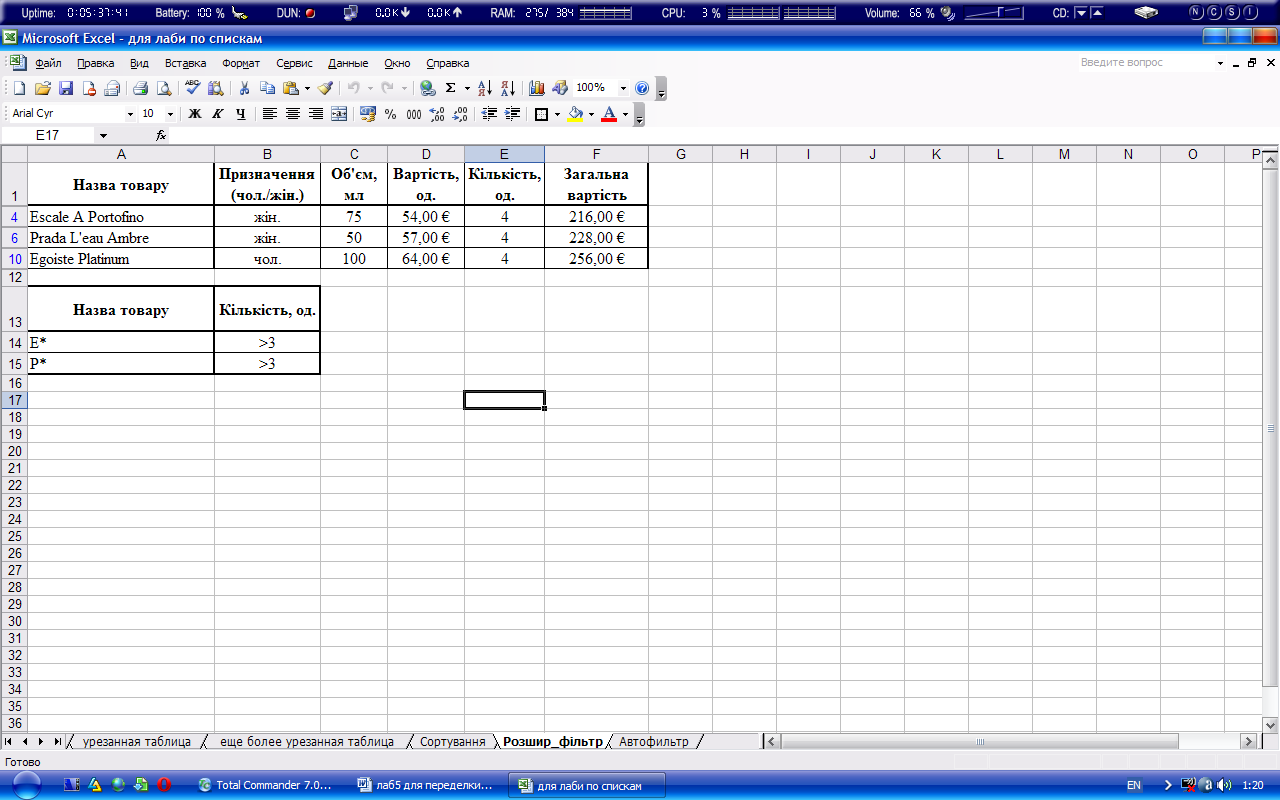
Task: Launch the Chart Wizard icon
Action: (x=537, y=88)
